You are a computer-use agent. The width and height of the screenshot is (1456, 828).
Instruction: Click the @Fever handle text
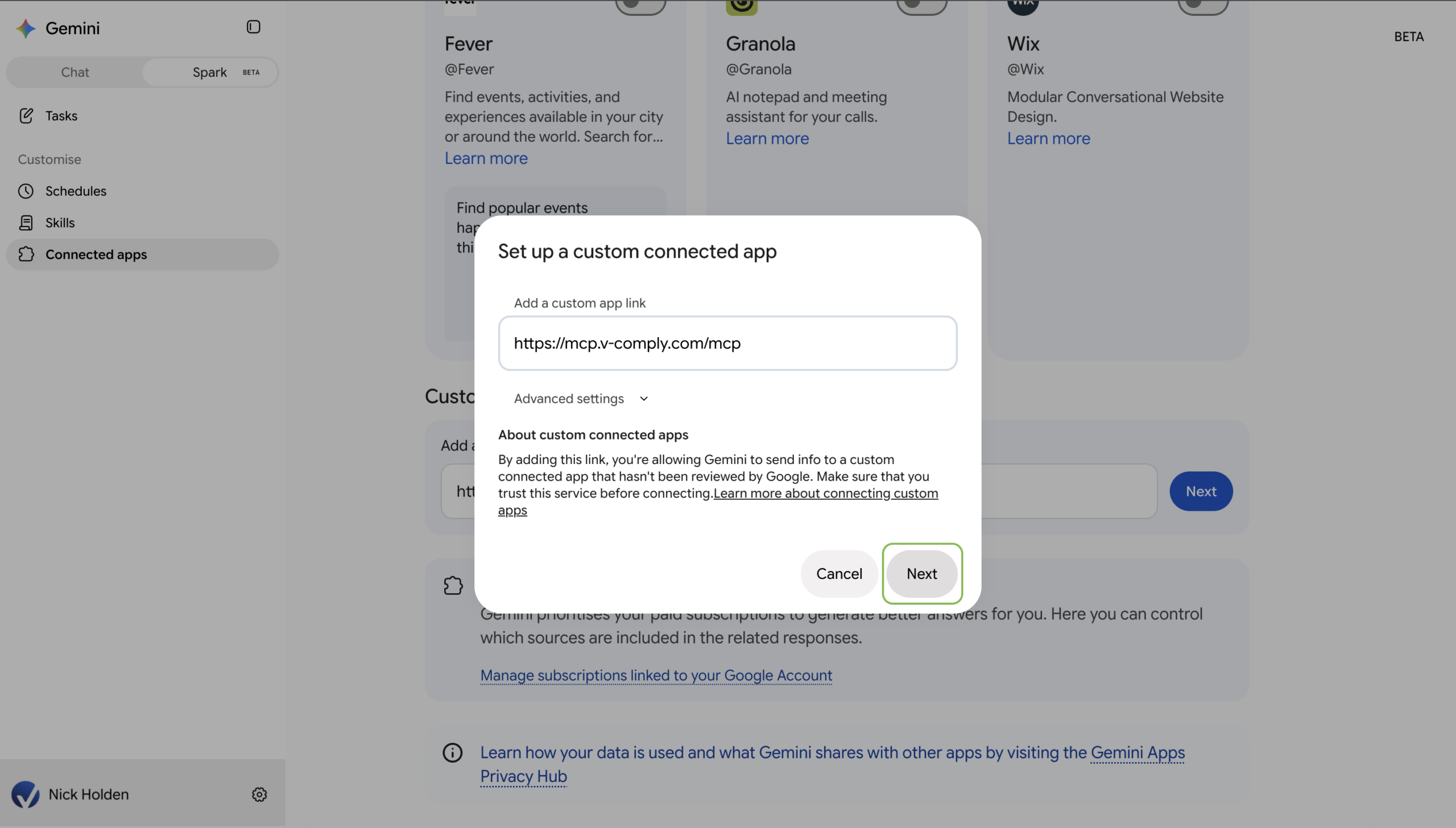pos(469,69)
